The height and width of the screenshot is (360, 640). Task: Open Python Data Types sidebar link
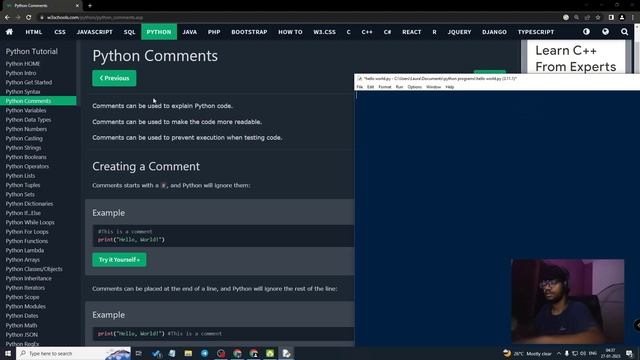(x=29, y=120)
